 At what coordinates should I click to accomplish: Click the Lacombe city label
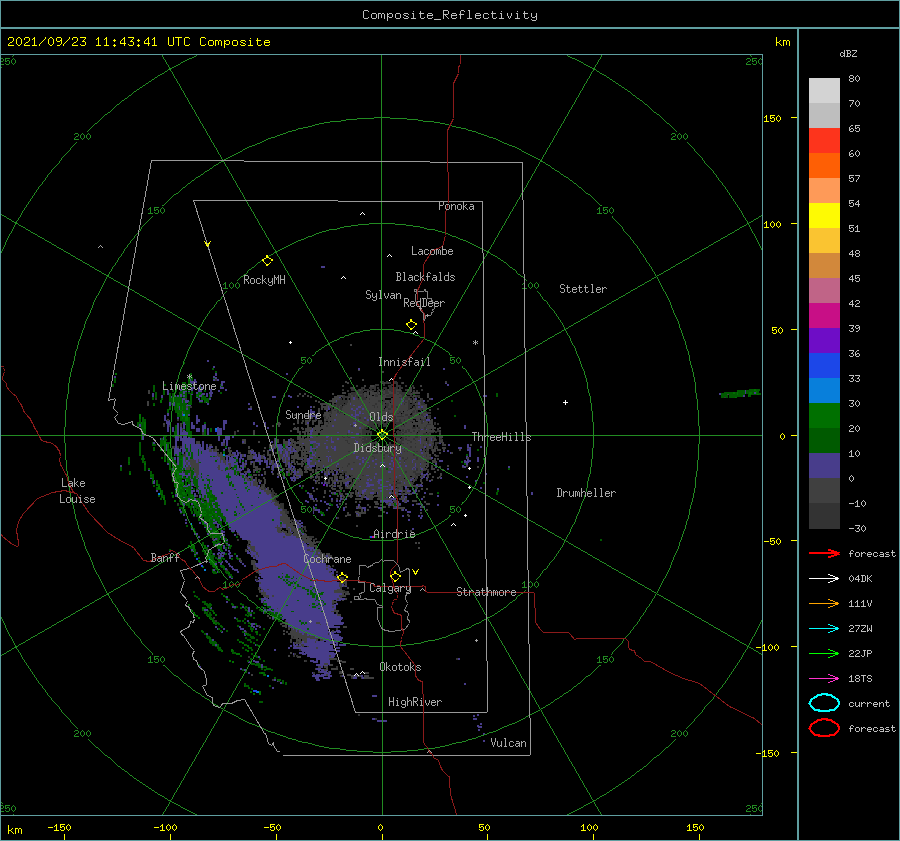432,251
